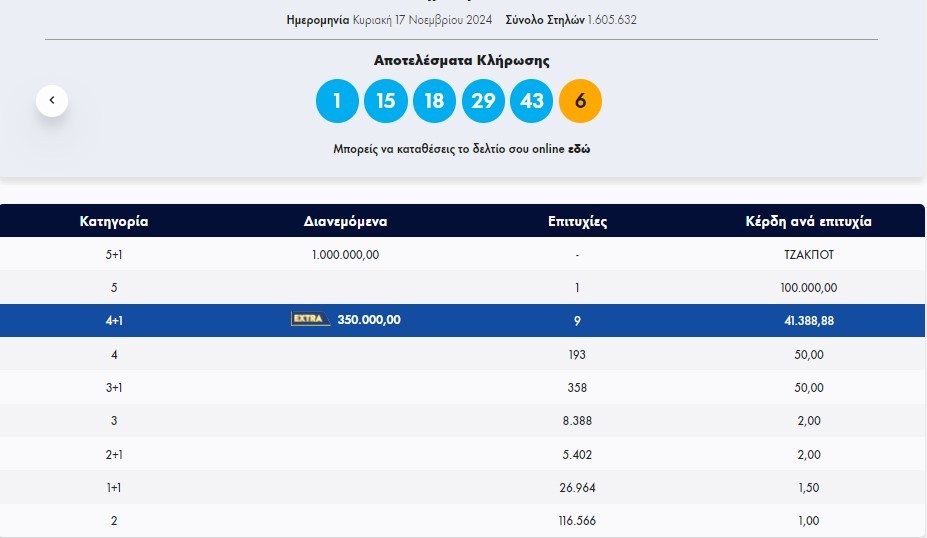Select the blue ball numbered 15

click(x=386, y=101)
